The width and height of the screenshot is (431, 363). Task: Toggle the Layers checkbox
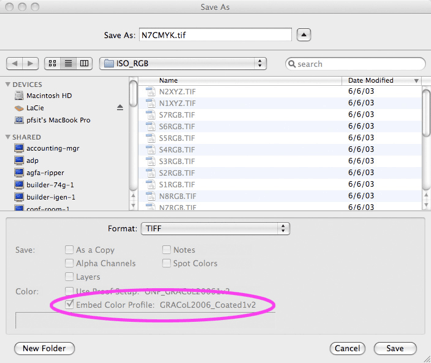(x=69, y=277)
